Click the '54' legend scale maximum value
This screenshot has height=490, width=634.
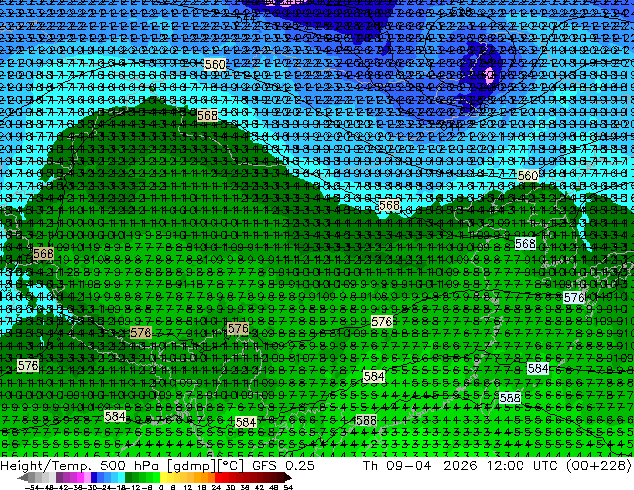point(288,487)
